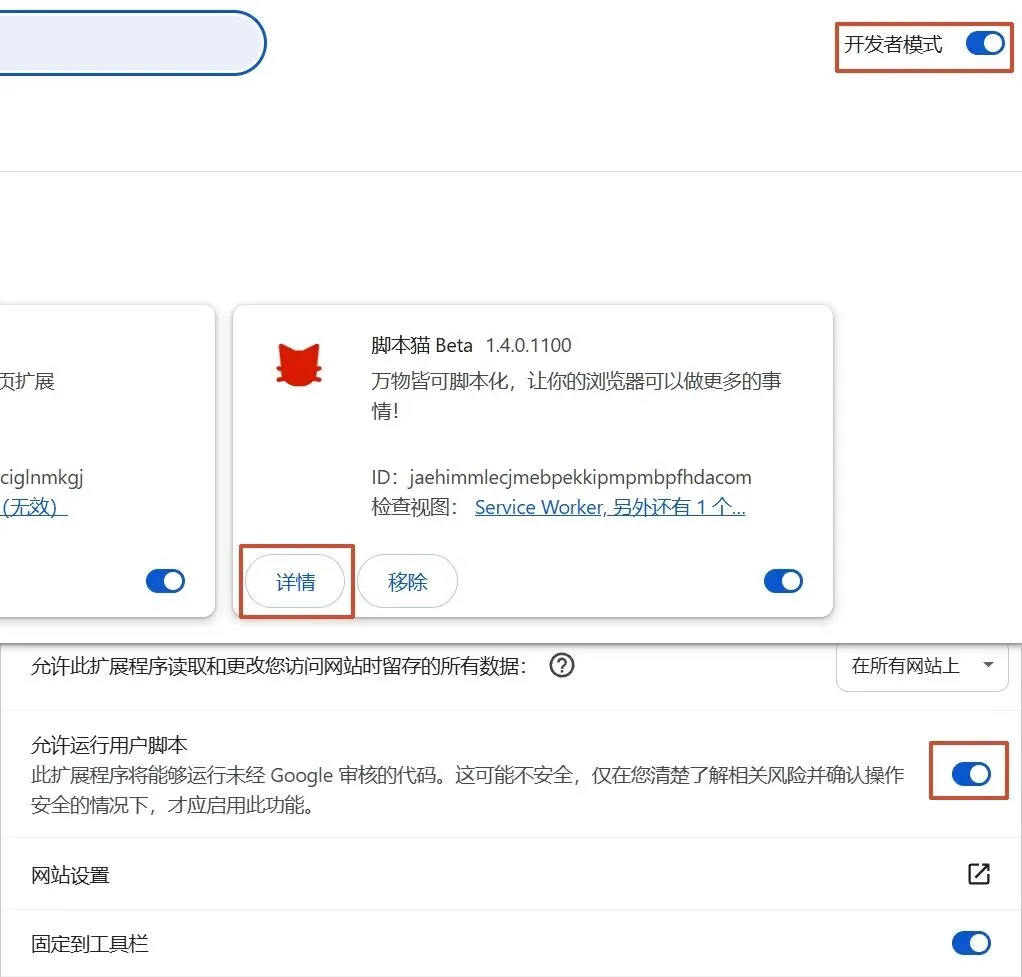The width and height of the screenshot is (1022, 977).
Task: Click the (无效) inactive view link
Action: pyautogui.click(x=33, y=506)
